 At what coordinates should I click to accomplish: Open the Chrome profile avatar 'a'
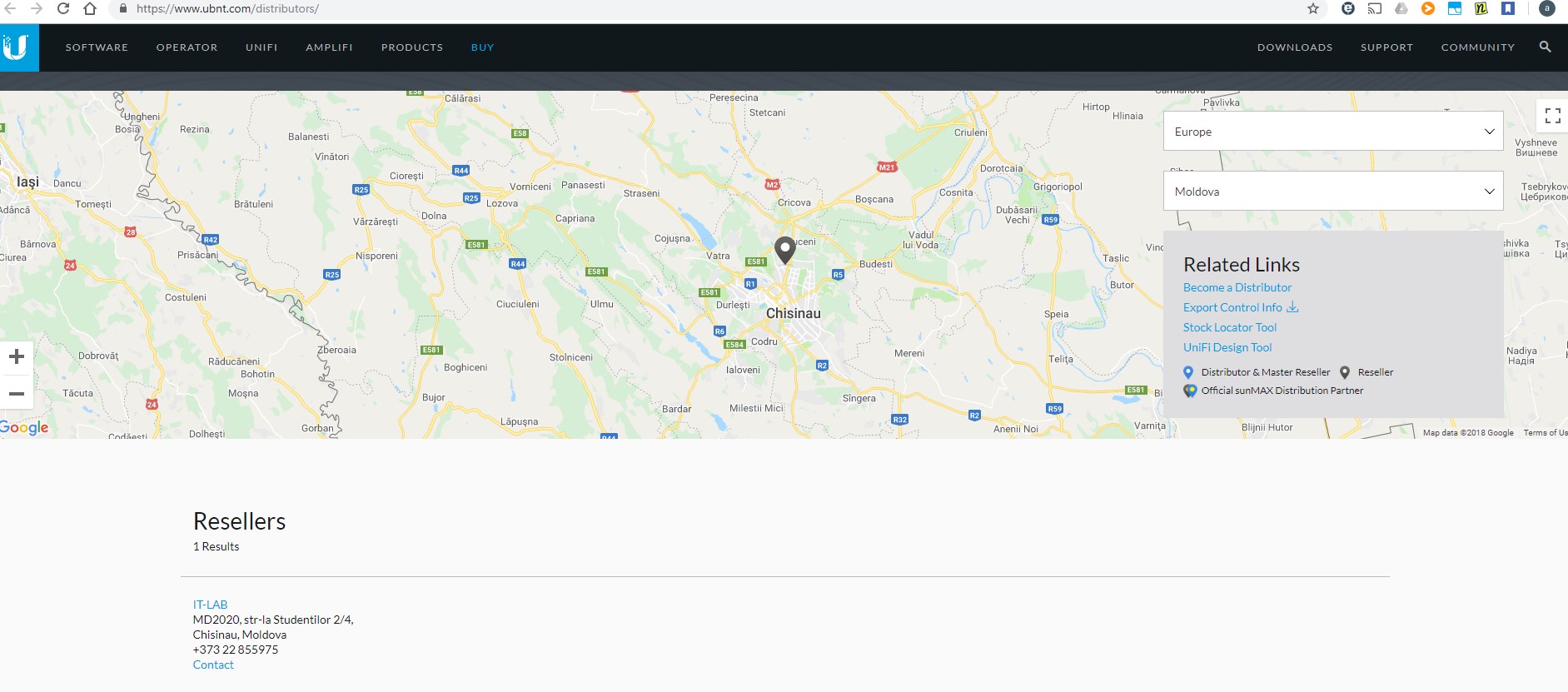1547,9
